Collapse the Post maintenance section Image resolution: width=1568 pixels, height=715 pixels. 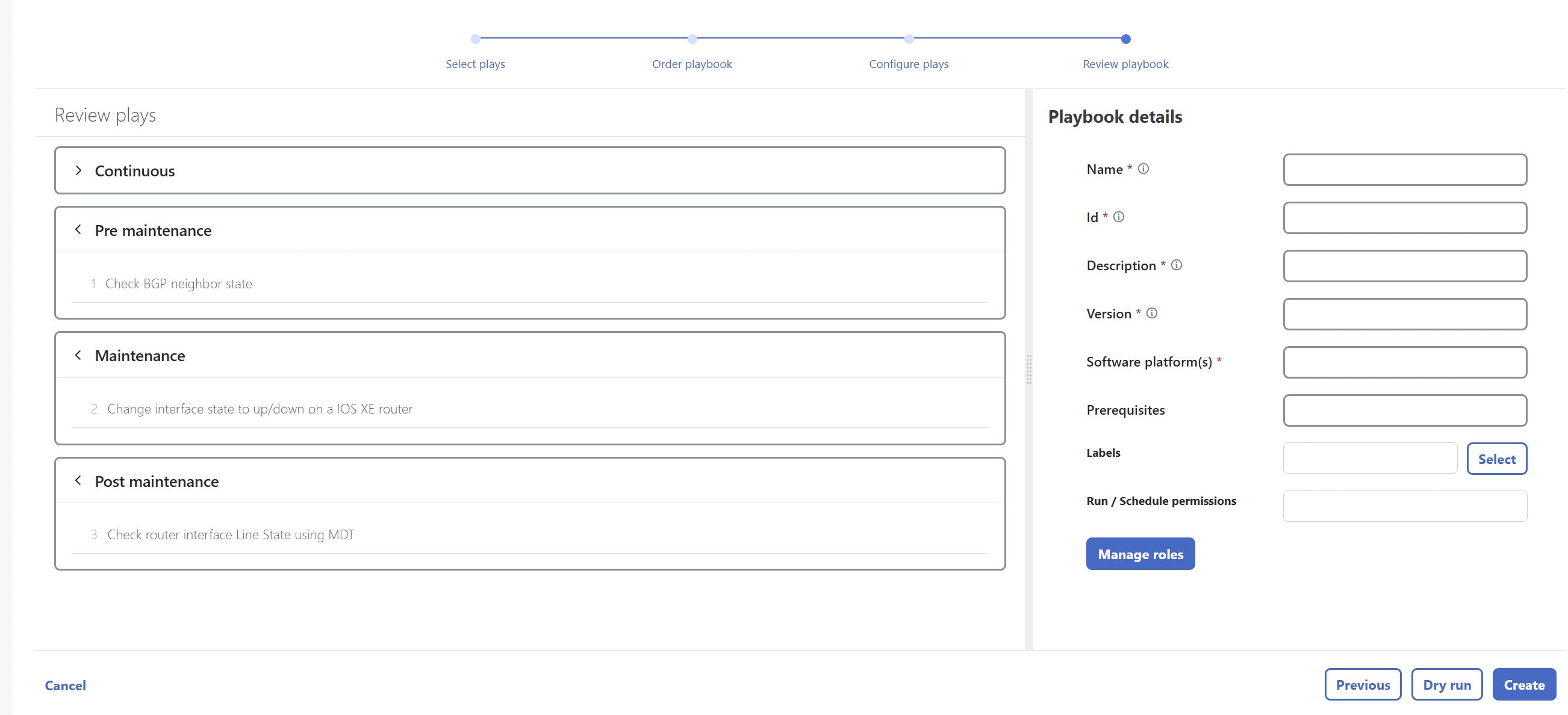78,481
